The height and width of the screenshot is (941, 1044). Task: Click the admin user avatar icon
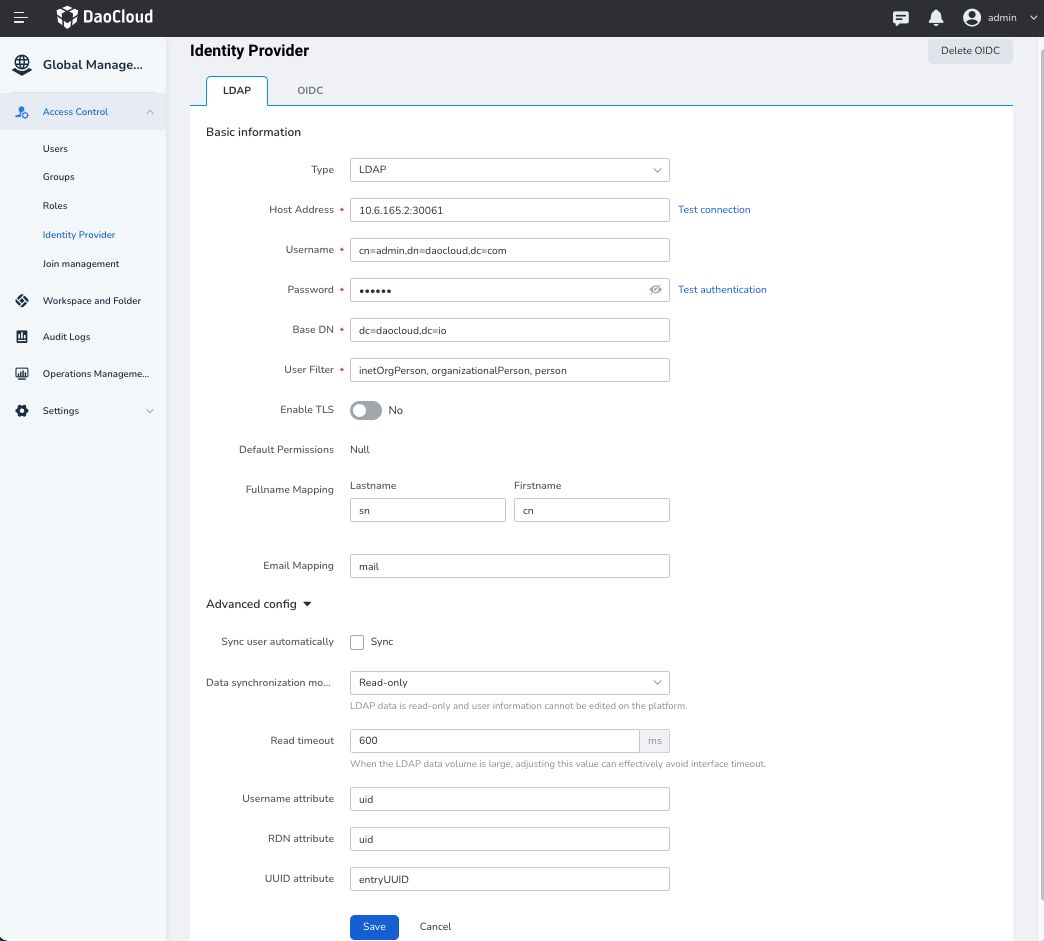tap(971, 18)
